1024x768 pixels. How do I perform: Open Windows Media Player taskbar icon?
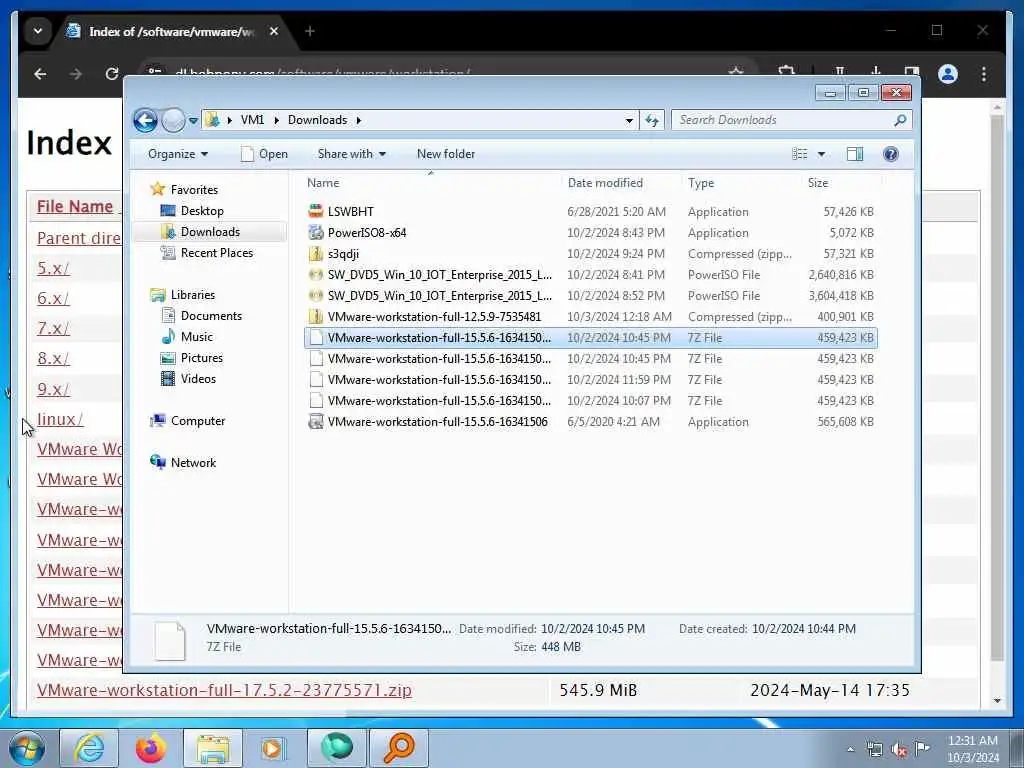pos(274,748)
